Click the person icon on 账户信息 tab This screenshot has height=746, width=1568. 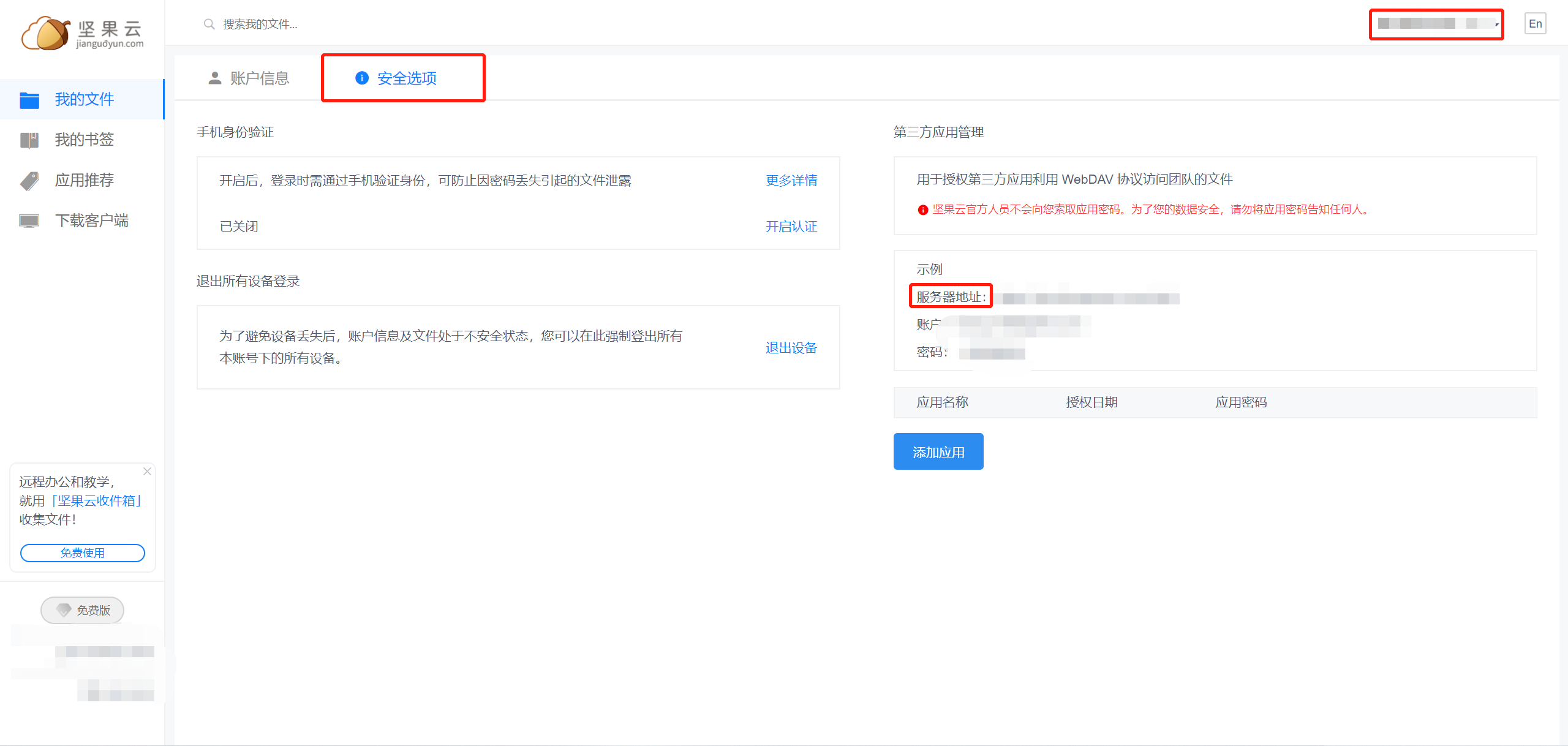215,78
